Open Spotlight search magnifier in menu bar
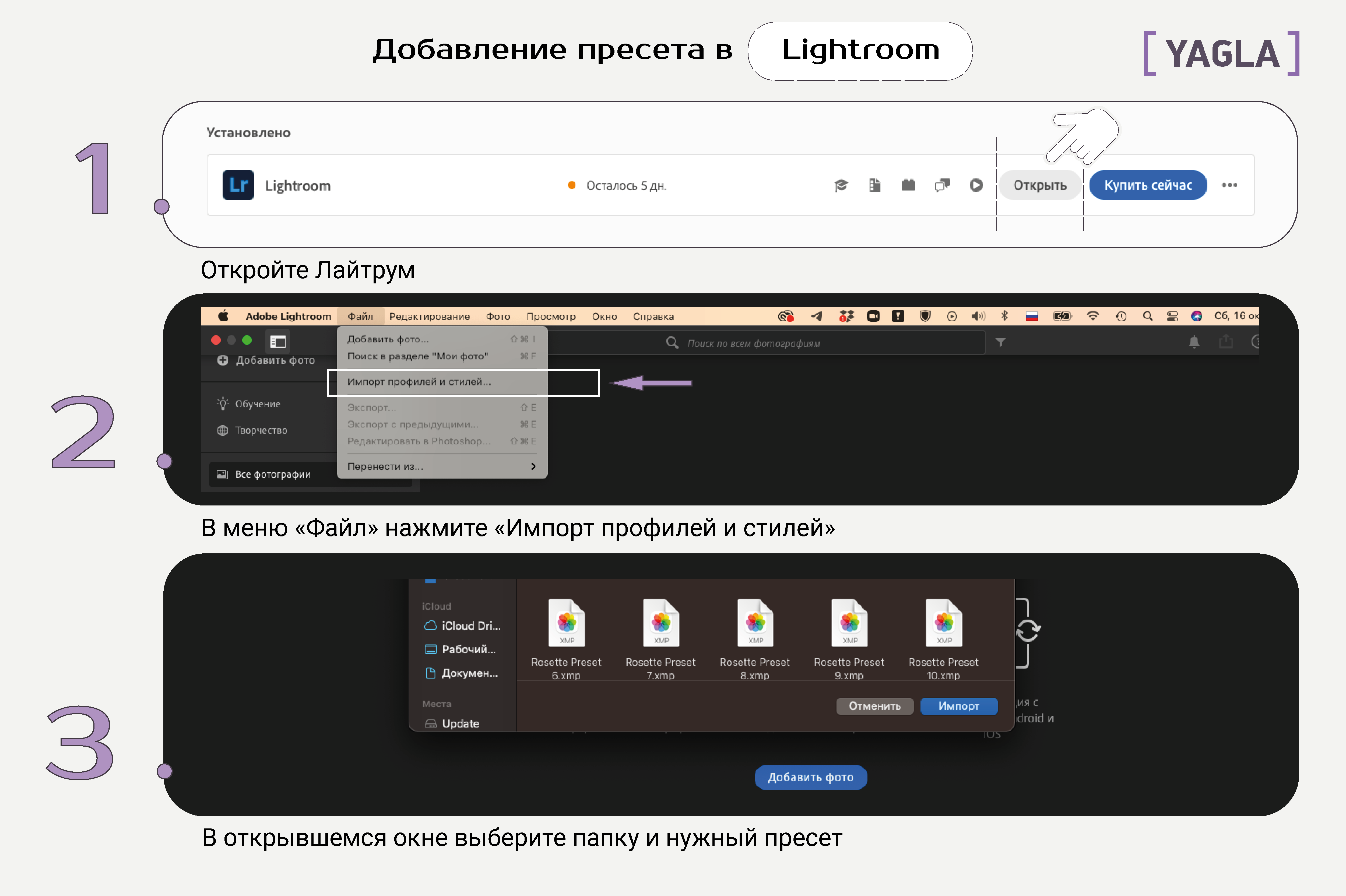Screen dimensions: 1346x896 (1147, 316)
